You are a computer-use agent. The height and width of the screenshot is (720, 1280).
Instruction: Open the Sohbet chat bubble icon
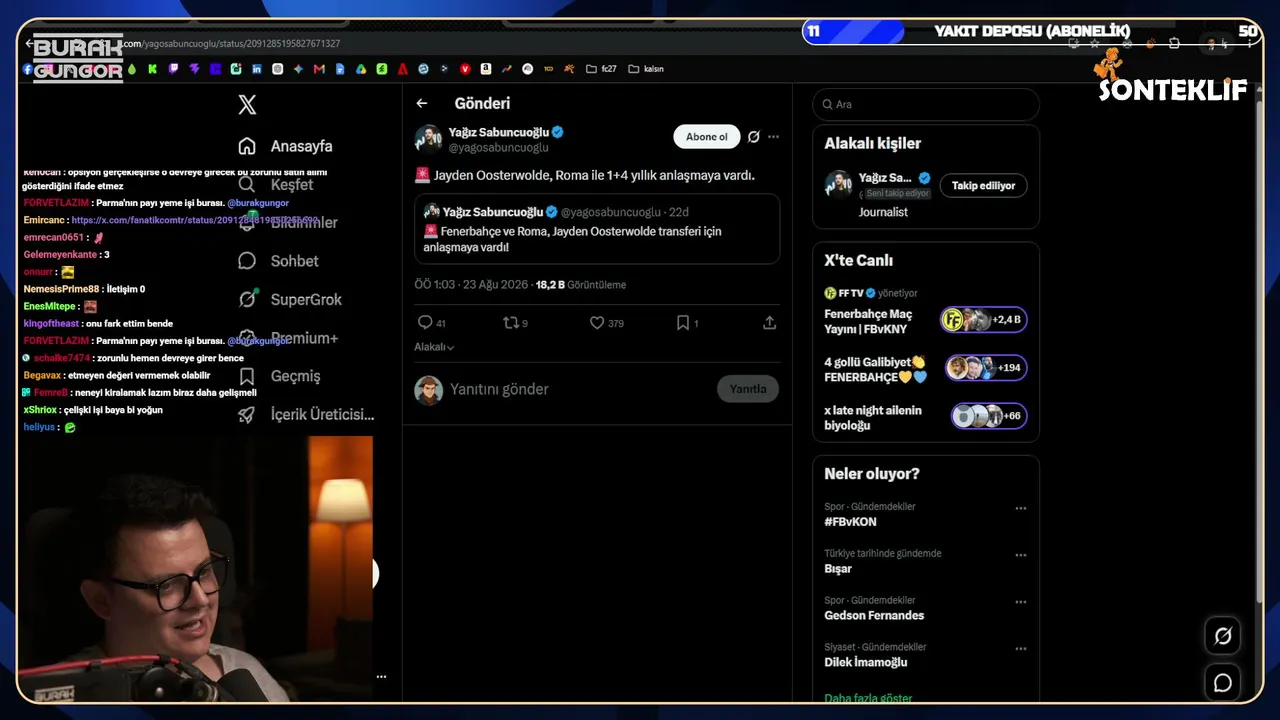(x=247, y=261)
